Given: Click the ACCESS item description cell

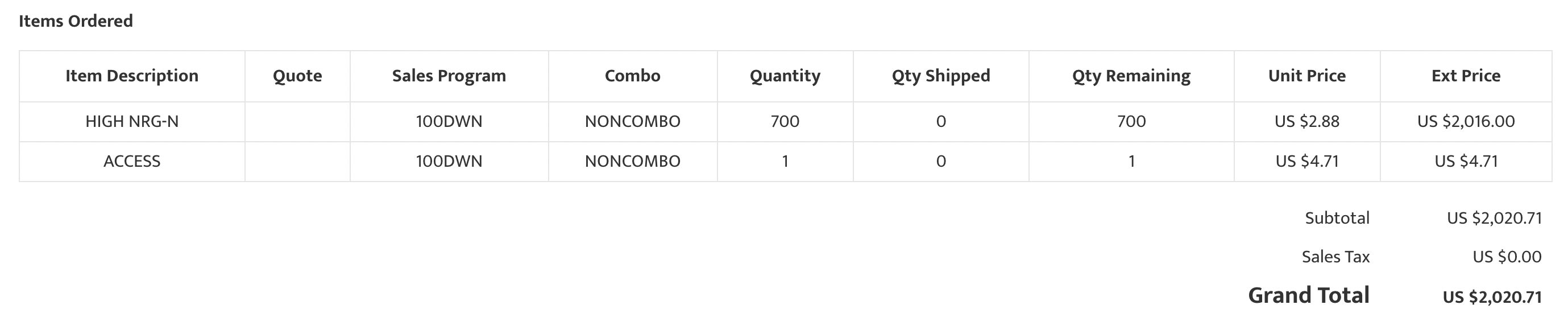Looking at the screenshot, I should pyautogui.click(x=132, y=162).
